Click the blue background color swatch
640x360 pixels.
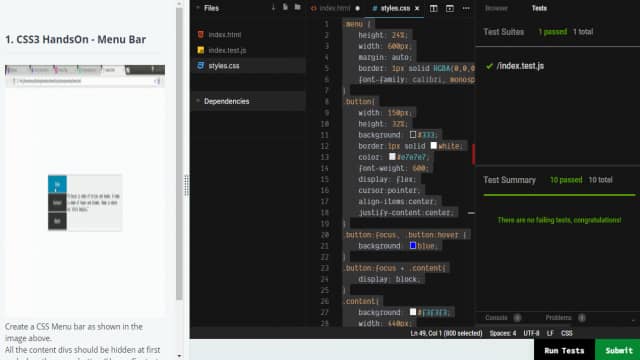point(413,245)
